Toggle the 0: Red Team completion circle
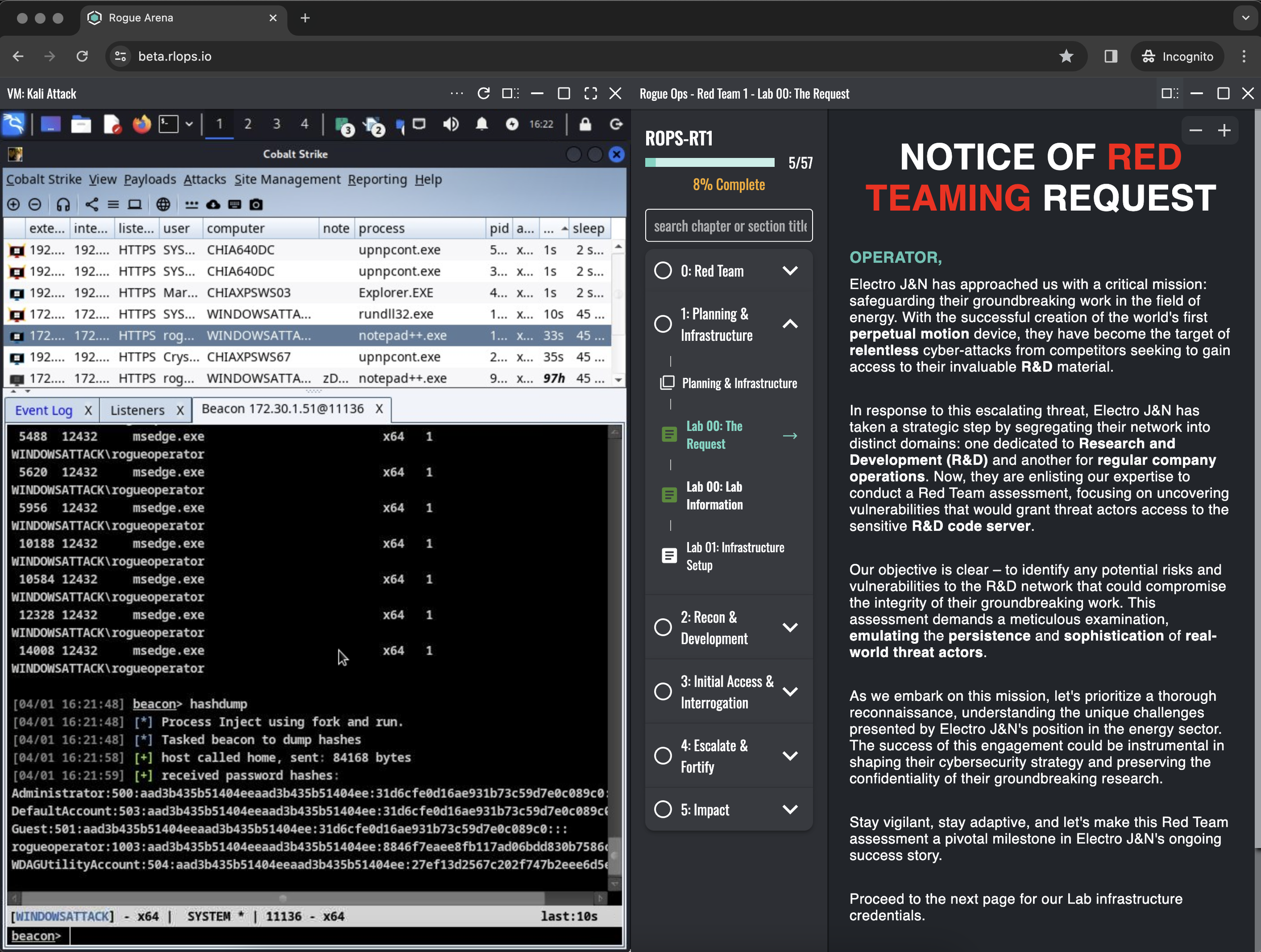The image size is (1261, 952). pos(662,271)
